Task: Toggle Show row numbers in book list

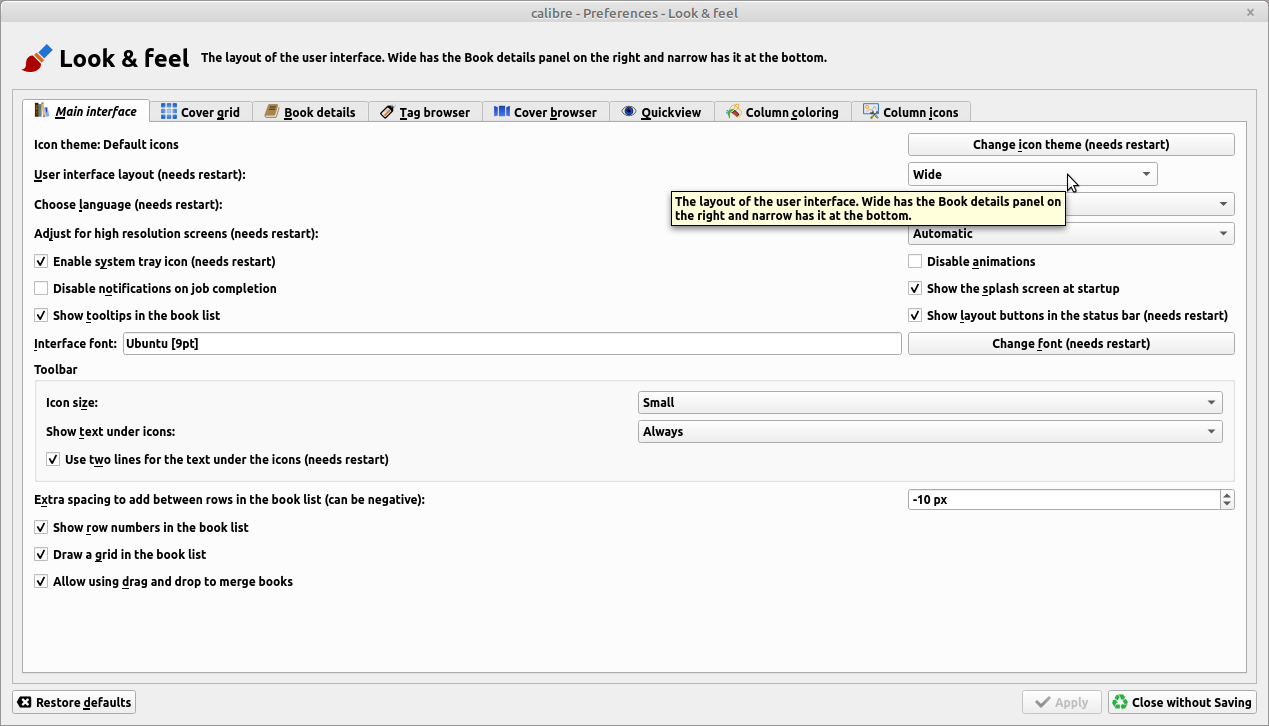Action: (41, 527)
